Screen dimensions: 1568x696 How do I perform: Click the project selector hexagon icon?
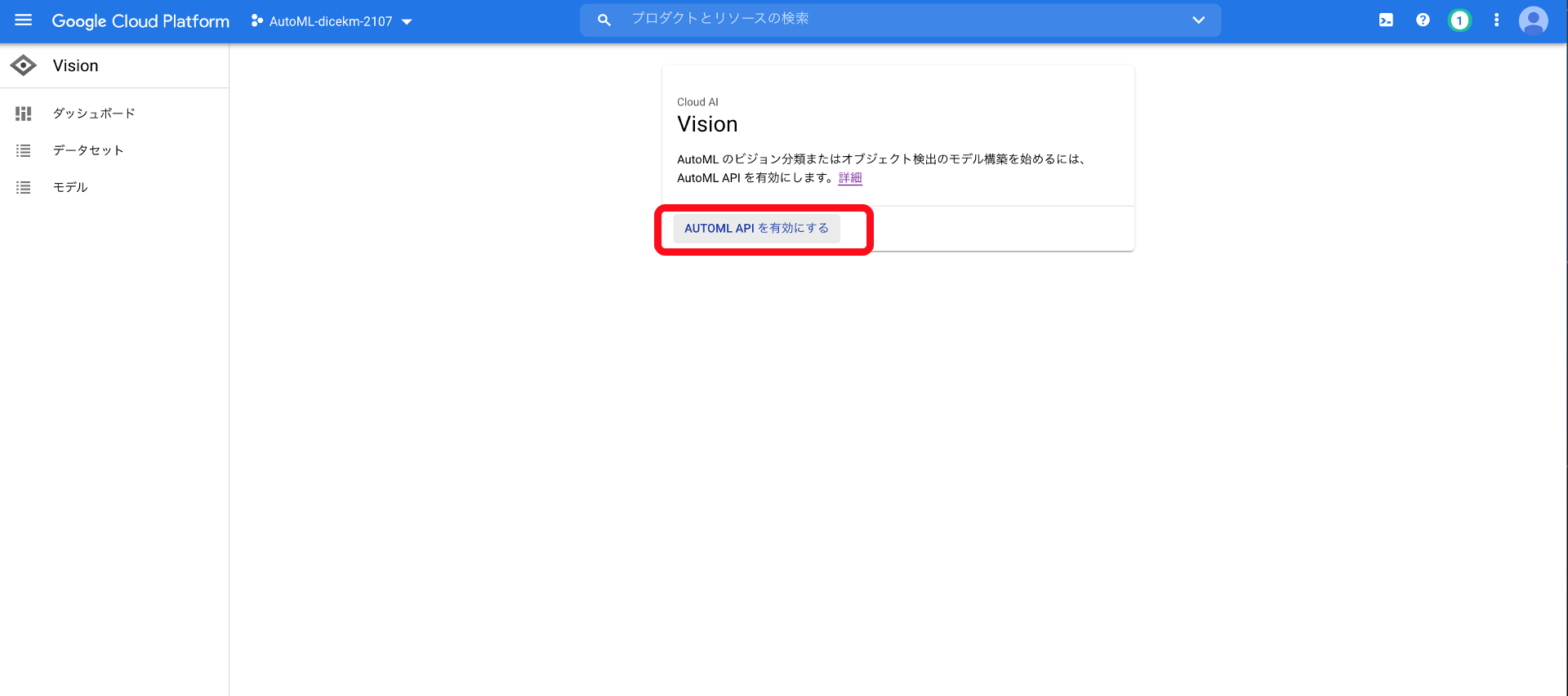[x=256, y=21]
